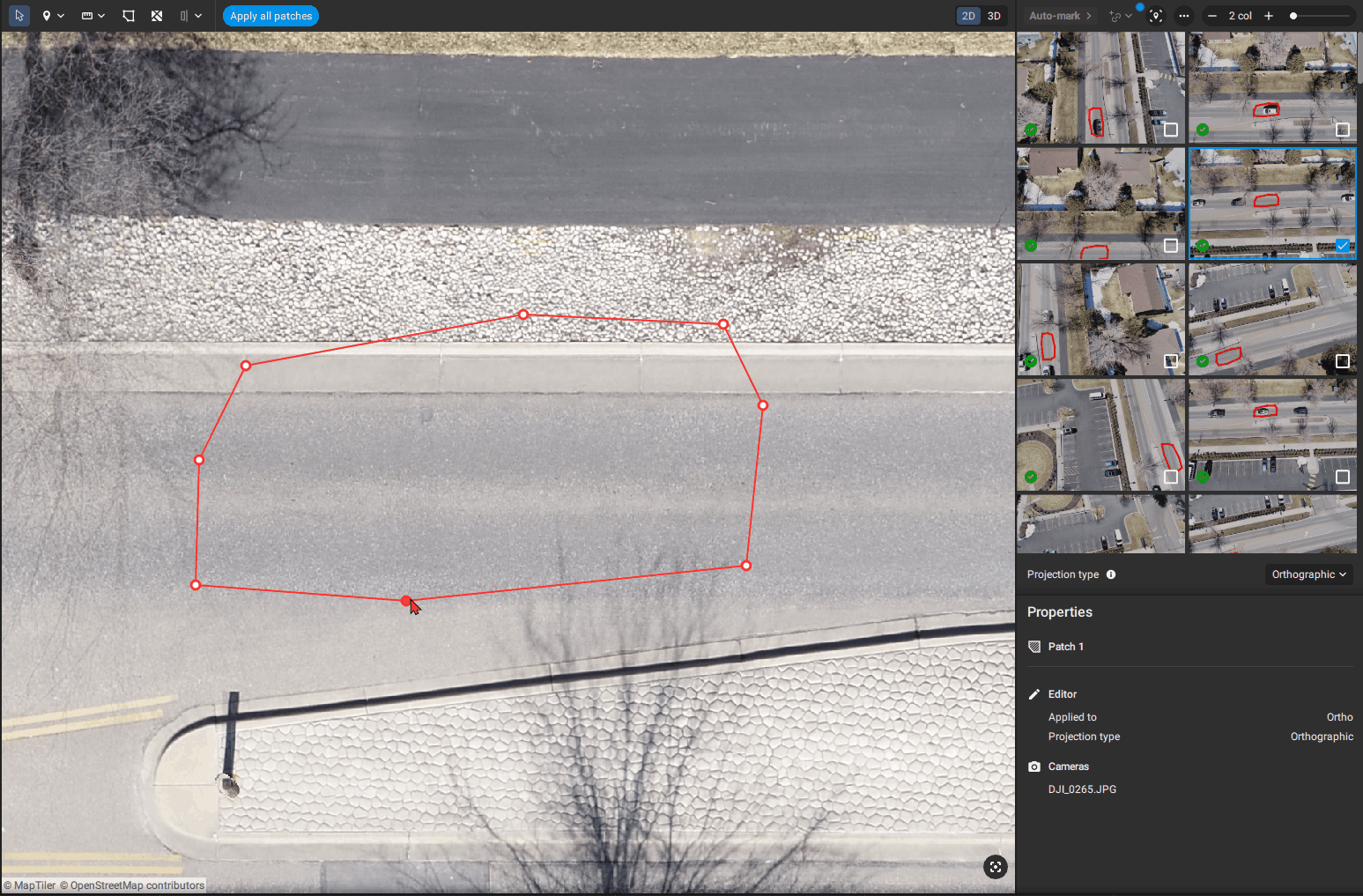Switch to the 3D view tab
Image resolution: width=1363 pixels, height=896 pixels.
click(994, 16)
